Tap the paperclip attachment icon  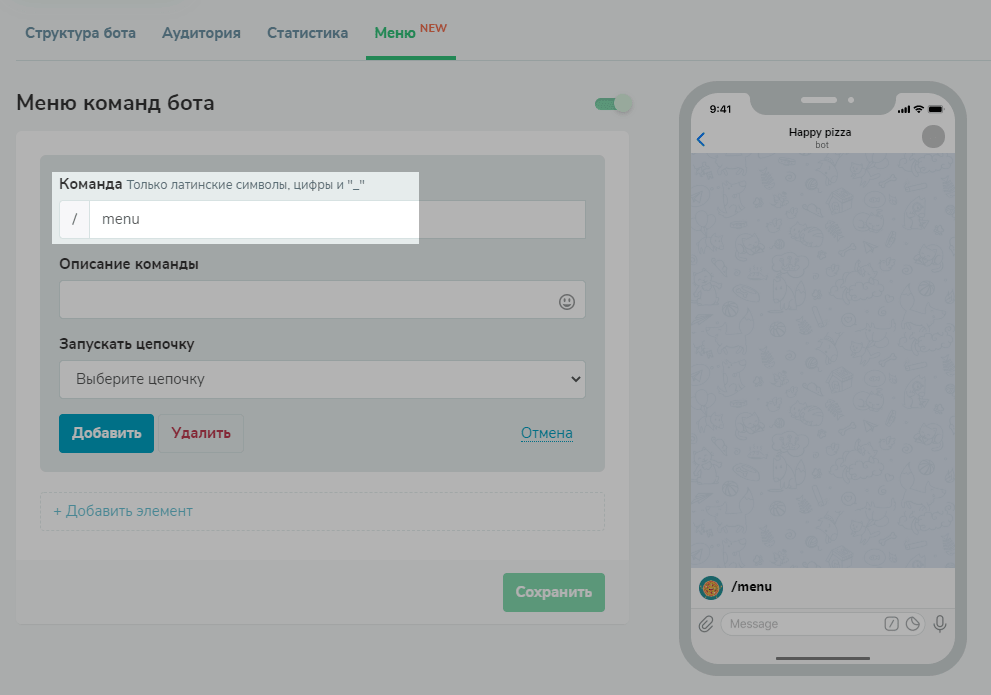[x=706, y=624]
